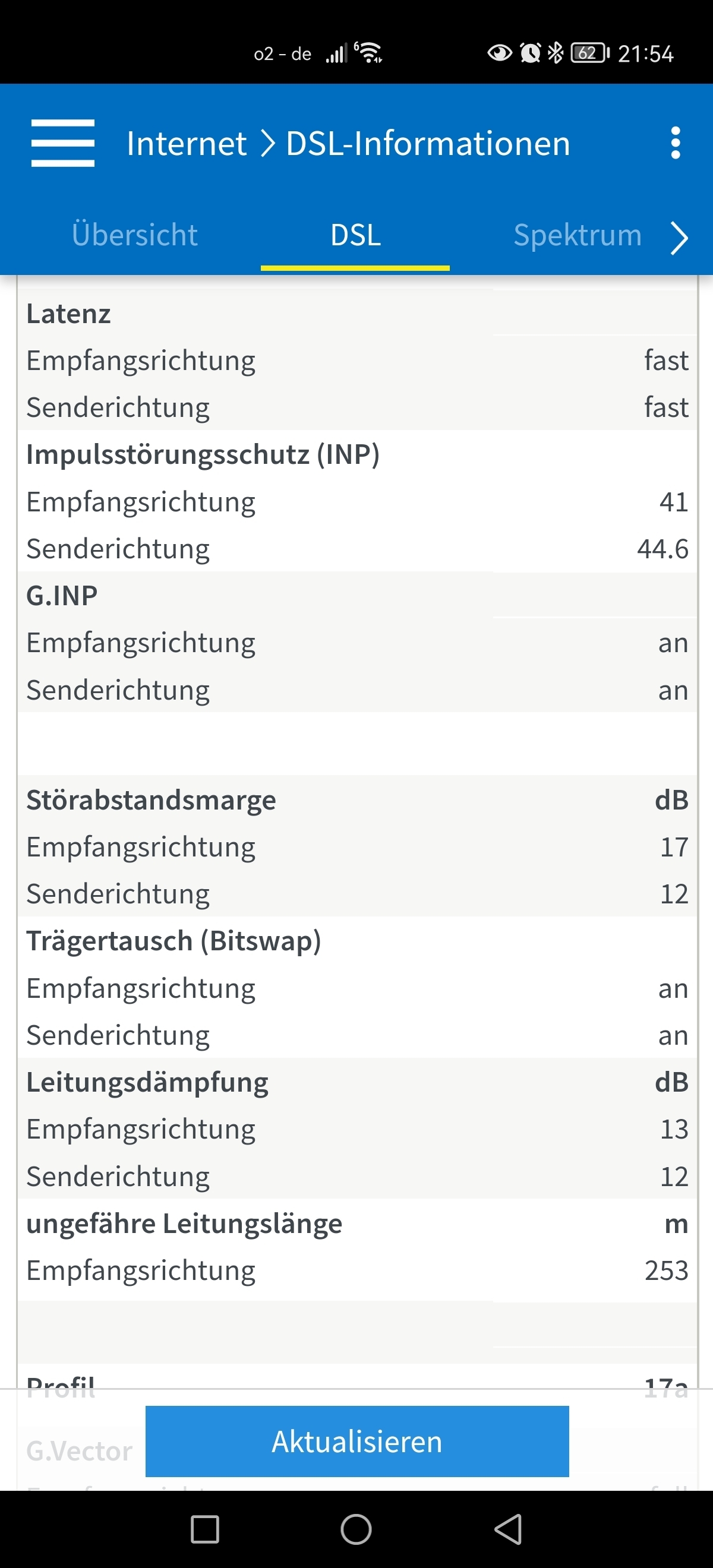Viewport: 713px width, 1568px height.
Task: Open the Spektrum tab
Action: pos(578,235)
